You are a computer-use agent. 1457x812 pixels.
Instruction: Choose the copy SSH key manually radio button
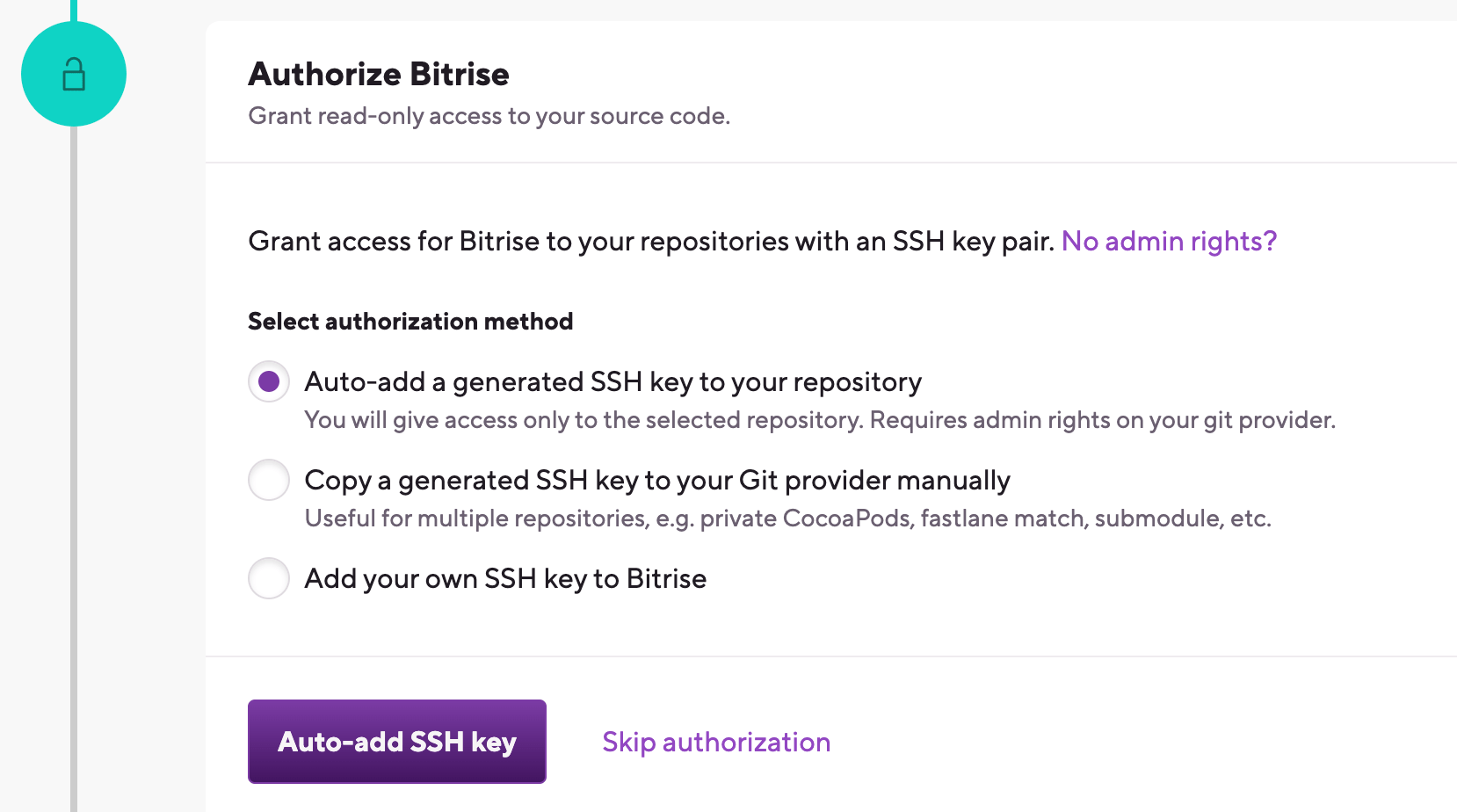pos(269,480)
